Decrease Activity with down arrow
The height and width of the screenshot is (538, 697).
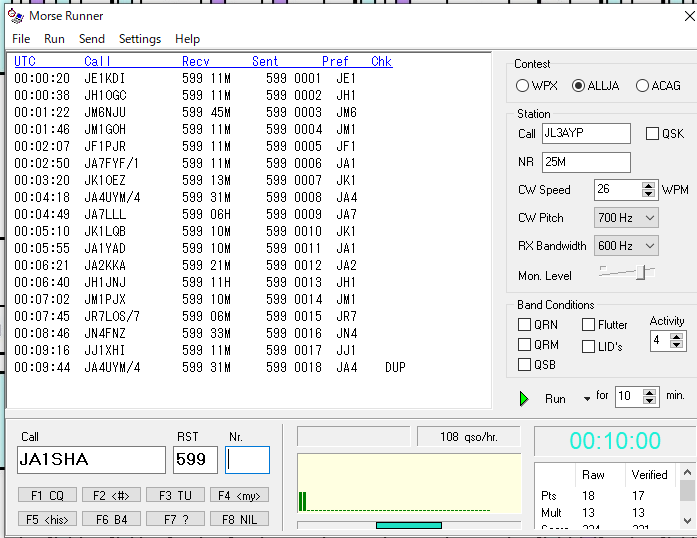[x=677, y=345]
